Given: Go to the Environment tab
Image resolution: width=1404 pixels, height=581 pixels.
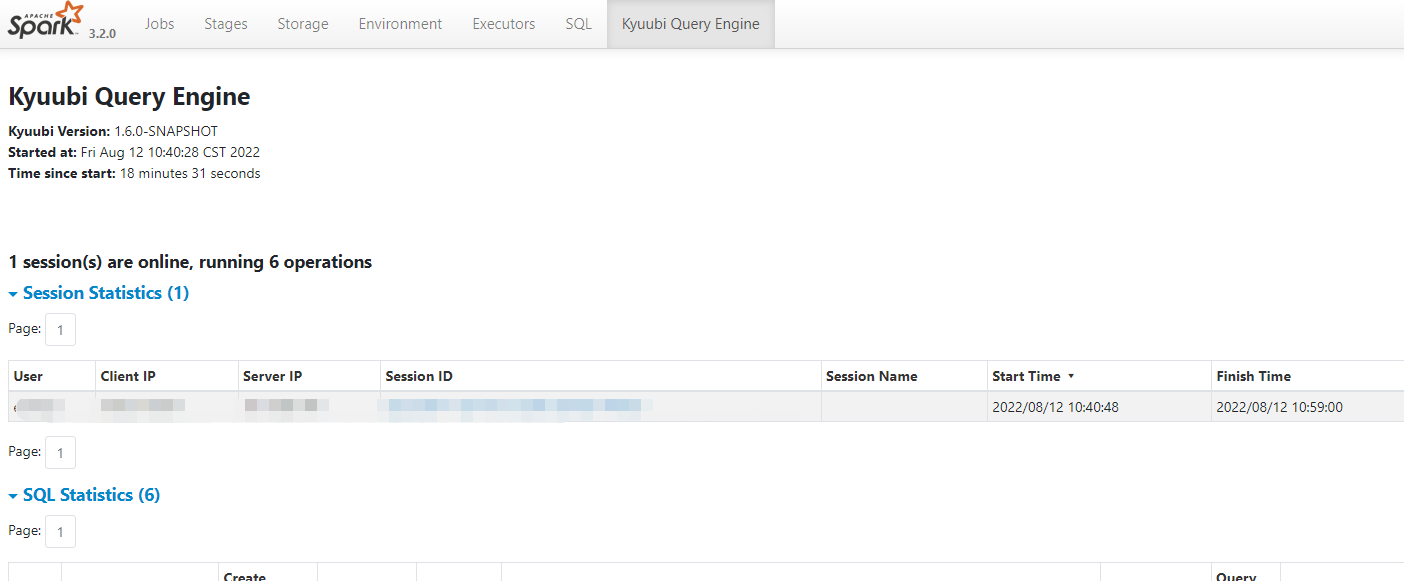Looking at the screenshot, I should coord(400,24).
